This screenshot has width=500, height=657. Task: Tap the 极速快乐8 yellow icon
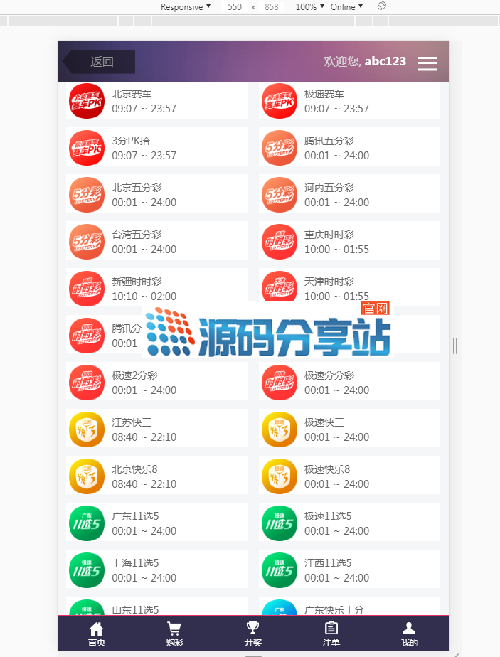[279, 476]
